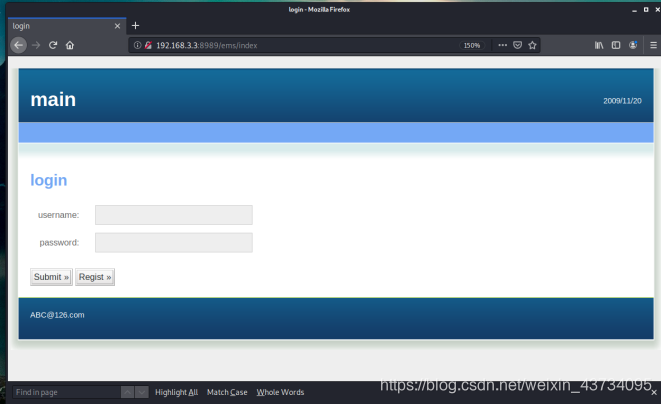
Task: Go back to the previous page
Action: tap(19, 45)
